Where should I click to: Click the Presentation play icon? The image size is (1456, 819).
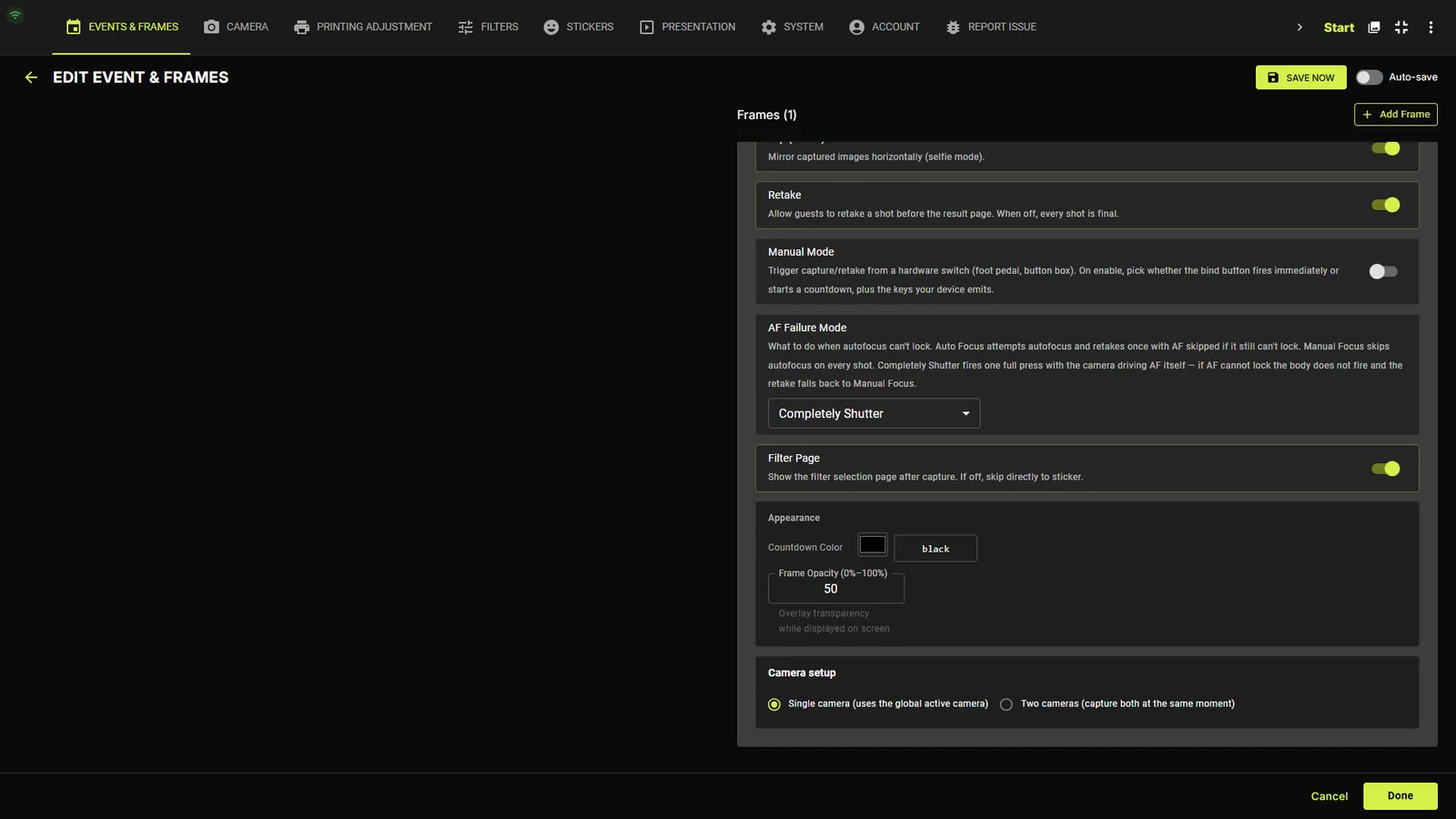[647, 27]
